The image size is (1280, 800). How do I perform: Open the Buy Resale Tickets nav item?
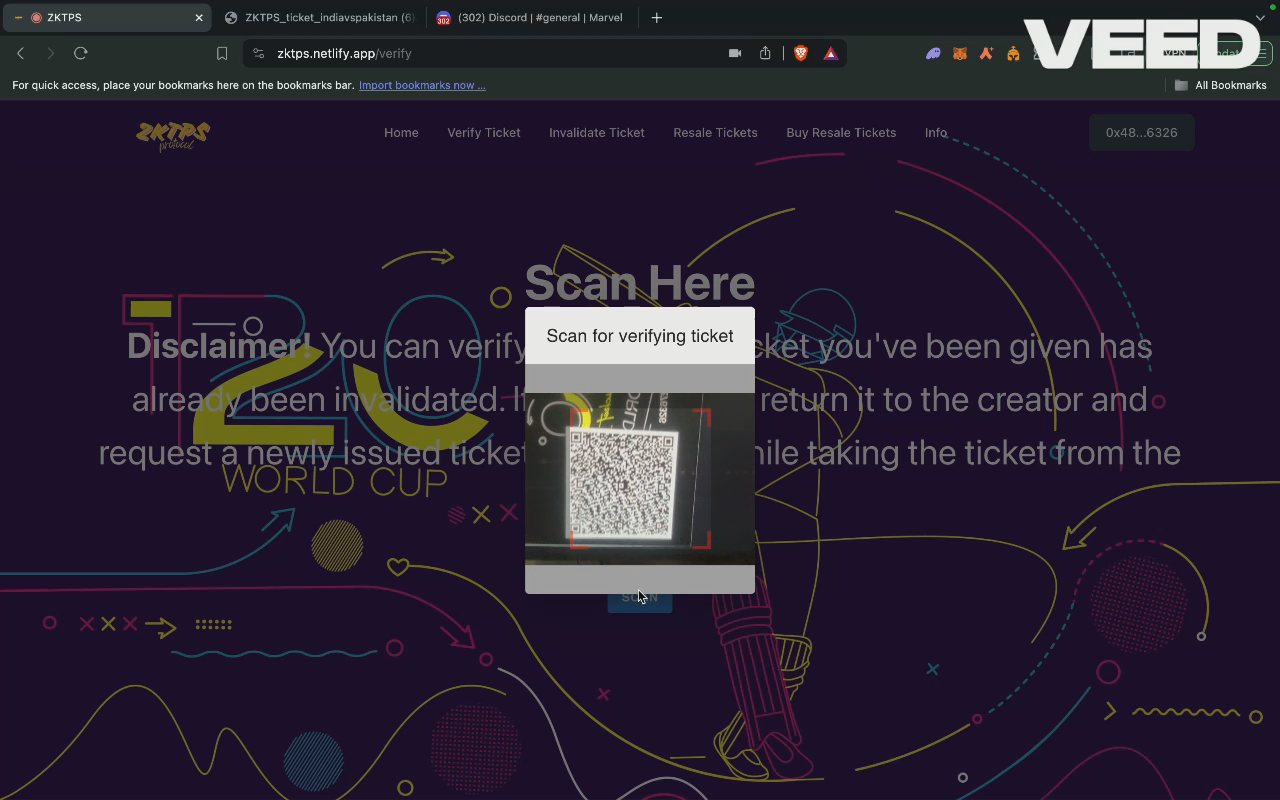pyautogui.click(x=841, y=132)
